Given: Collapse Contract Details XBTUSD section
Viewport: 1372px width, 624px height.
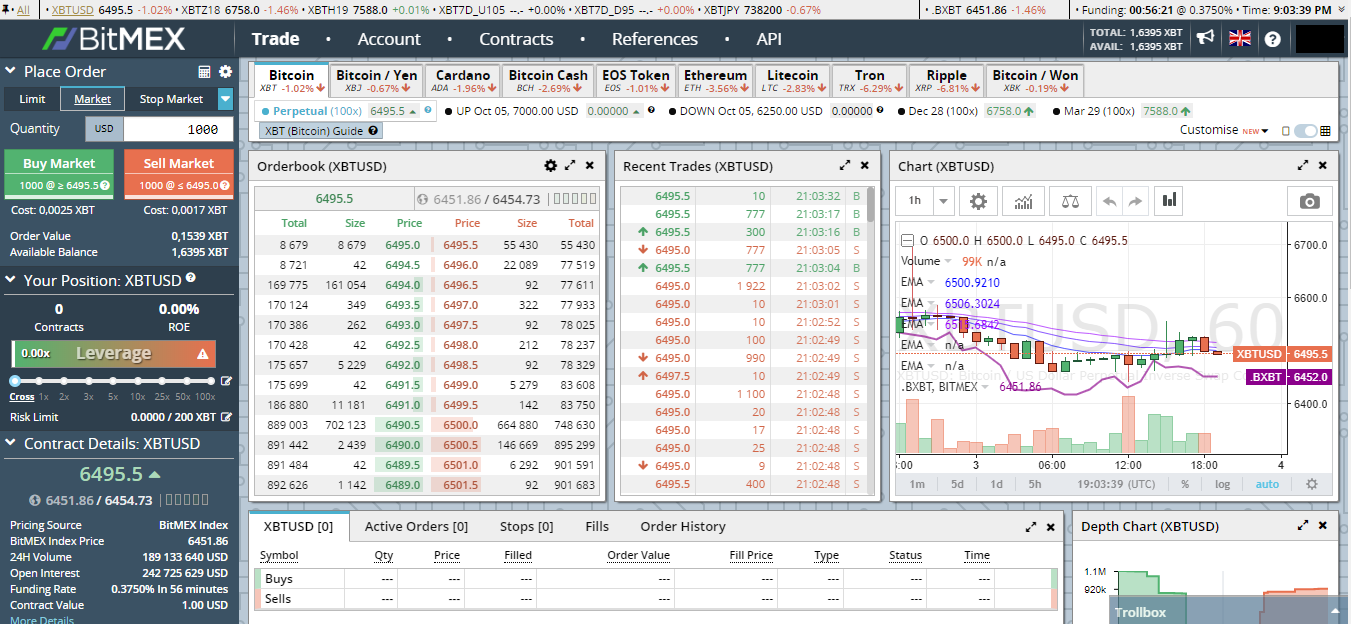Looking at the screenshot, I should point(11,444).
